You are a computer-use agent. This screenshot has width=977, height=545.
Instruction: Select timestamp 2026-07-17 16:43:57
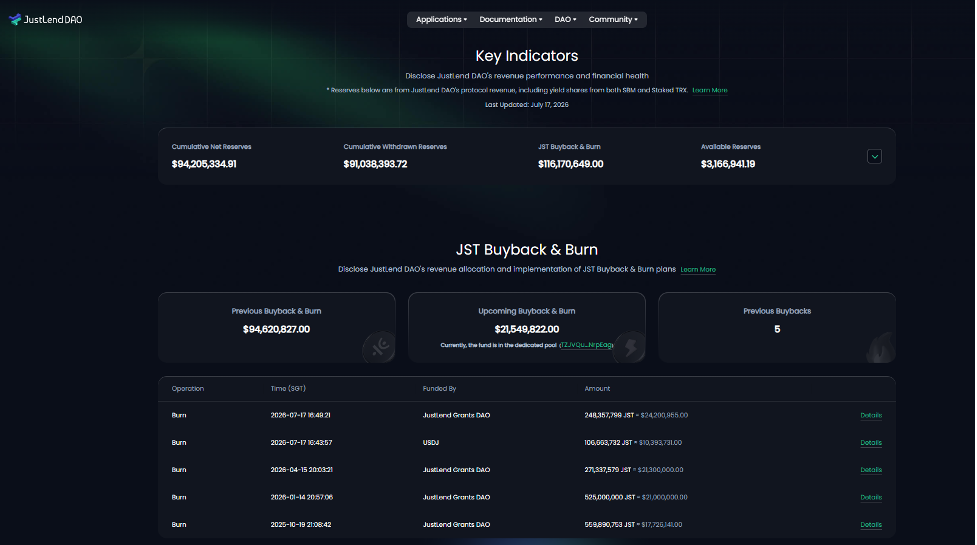[x=301, y=443]
